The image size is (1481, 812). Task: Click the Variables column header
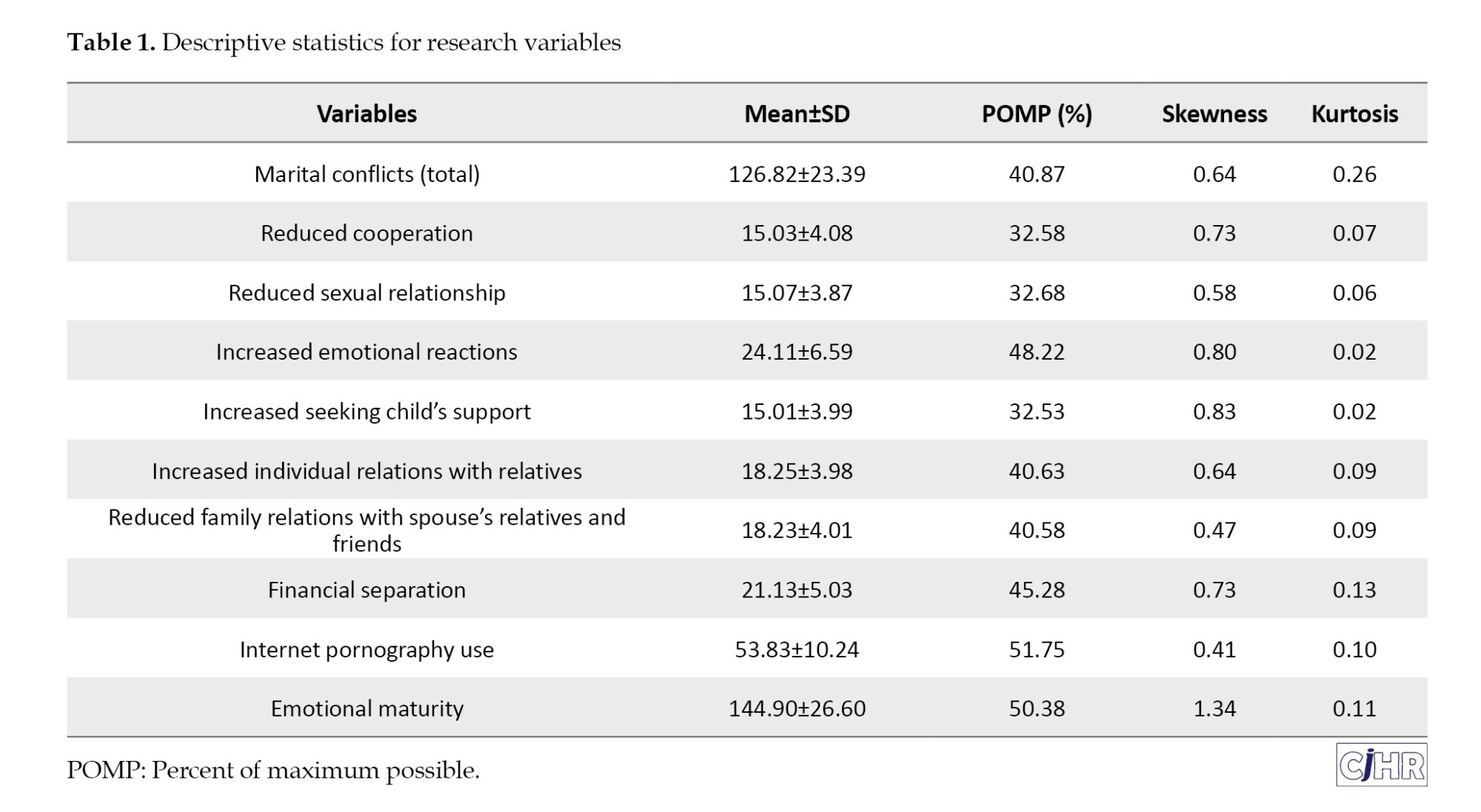pos(367,114)
